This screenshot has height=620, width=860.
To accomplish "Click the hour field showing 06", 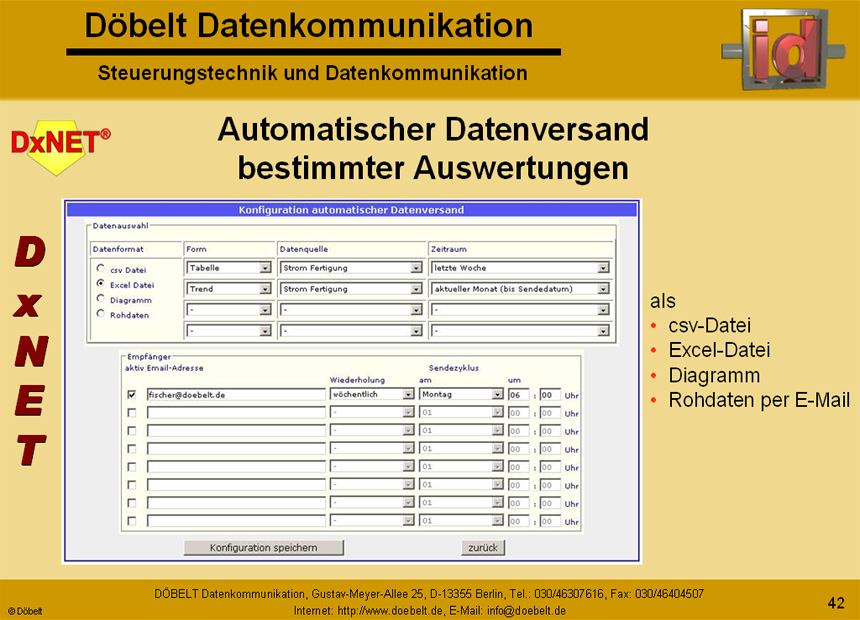I will [x=518, y=394].
